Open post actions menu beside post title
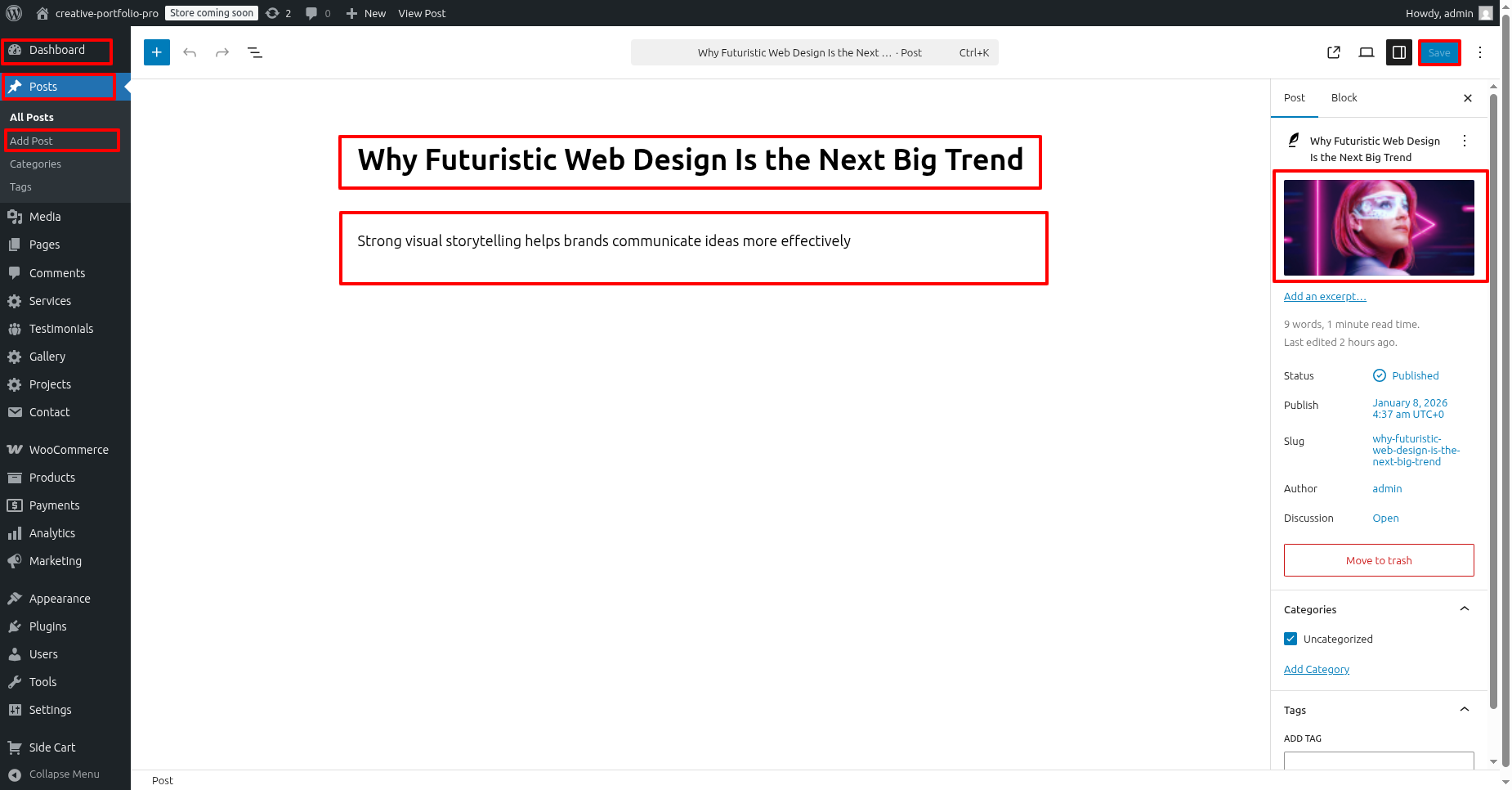This screenshot has height=790, width=1512. (1465, 141)
